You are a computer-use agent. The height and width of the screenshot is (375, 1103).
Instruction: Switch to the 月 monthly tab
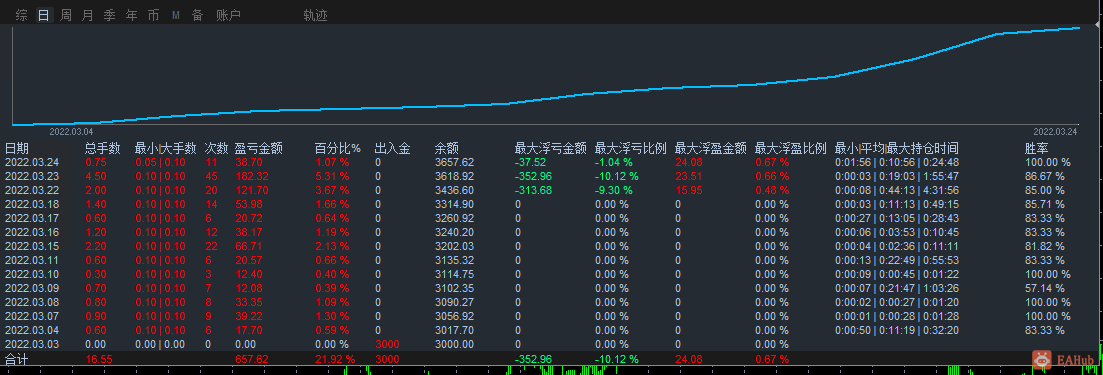(87, 15)
